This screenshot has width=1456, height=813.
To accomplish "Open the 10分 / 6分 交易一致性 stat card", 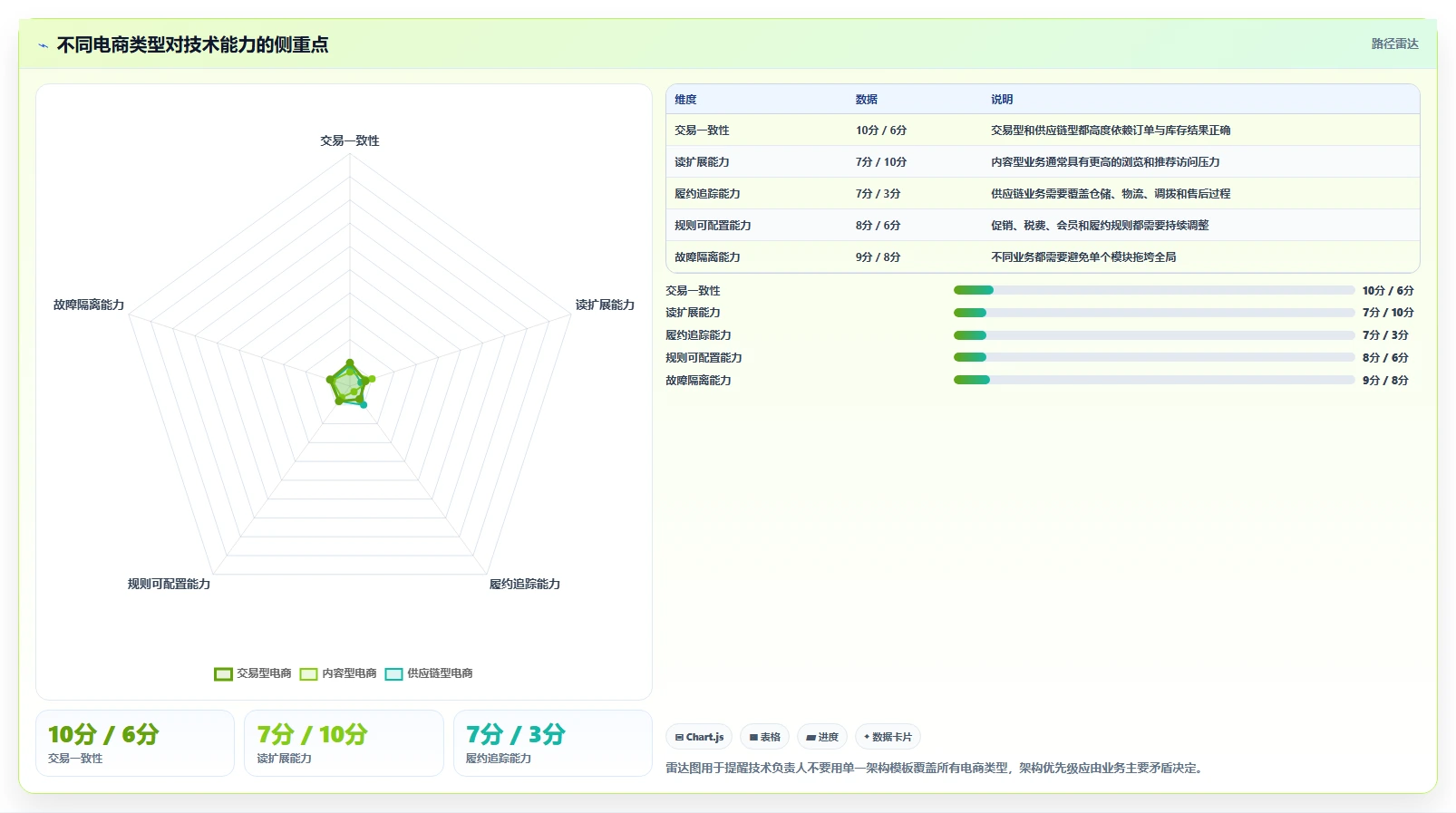I will click(135, 743).
